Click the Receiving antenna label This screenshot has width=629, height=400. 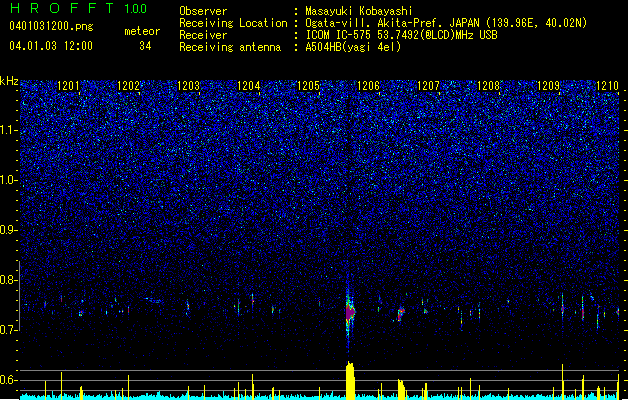point(230,47)
